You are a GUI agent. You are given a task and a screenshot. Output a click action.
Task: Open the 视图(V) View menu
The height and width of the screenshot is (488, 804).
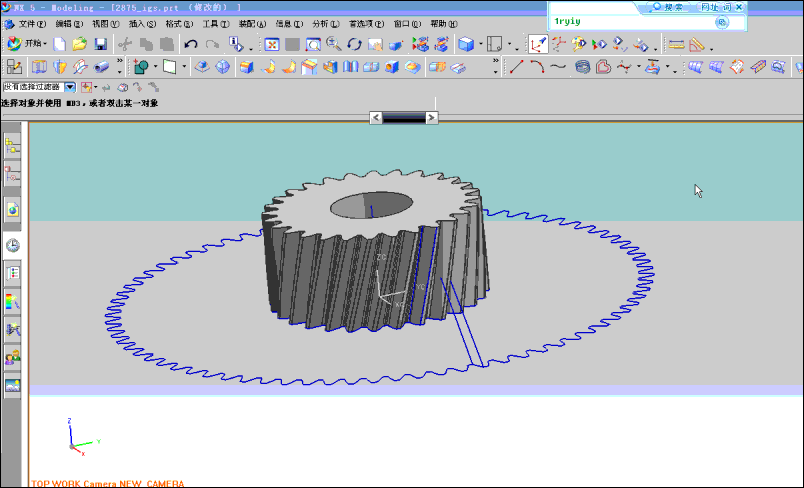106,24
